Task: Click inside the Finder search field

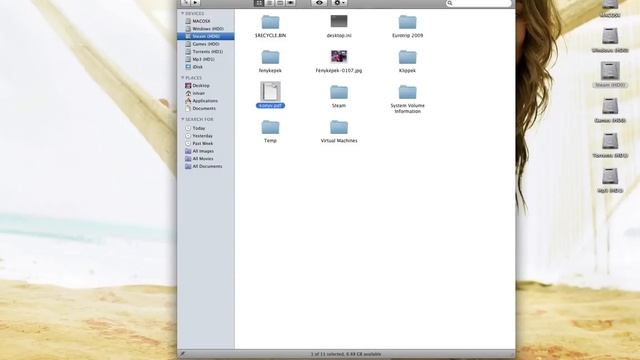Action: coord(478,3)
